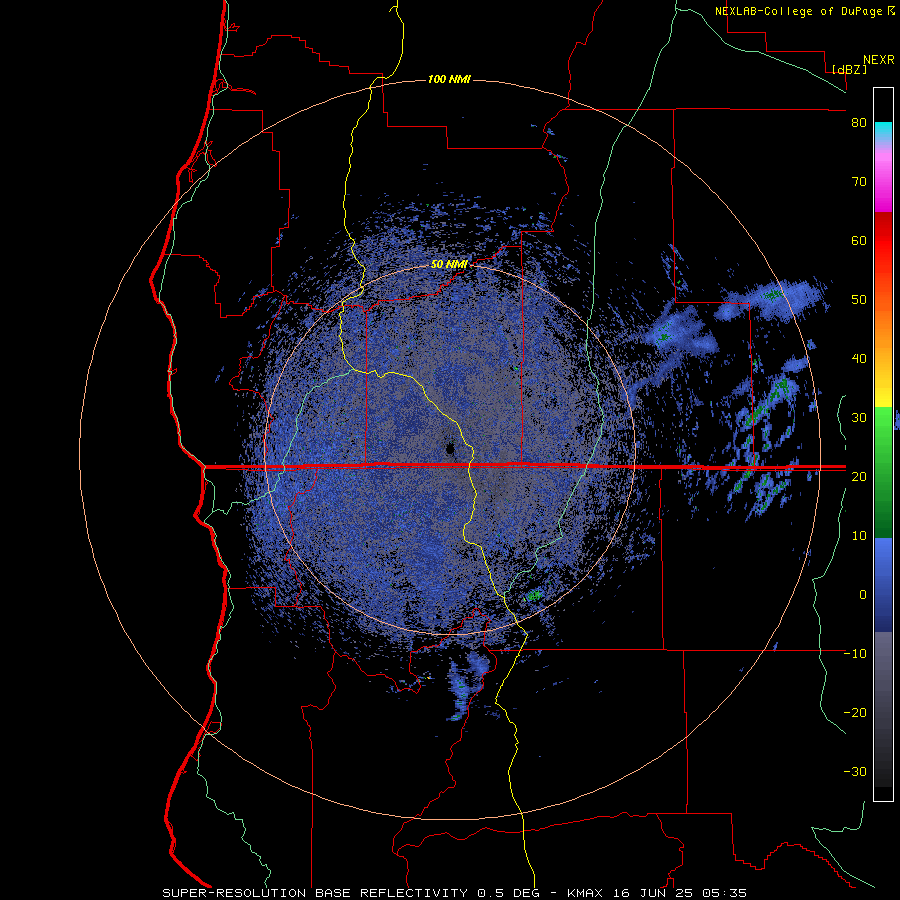Click the -30 dBZ scale value
Viewport: 900px width, 900px height.
click(855, 771)
